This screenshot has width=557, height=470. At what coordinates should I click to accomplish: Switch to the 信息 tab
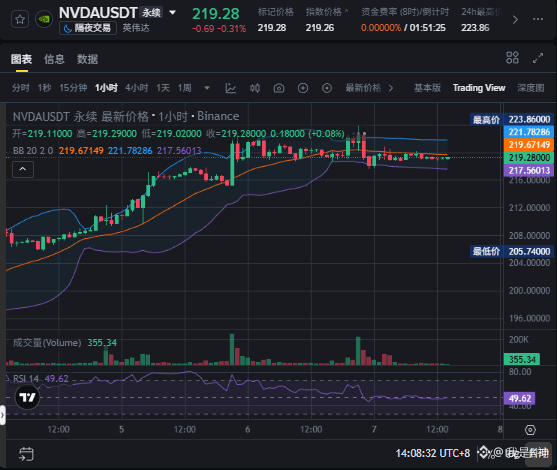(x=54, y=59)
